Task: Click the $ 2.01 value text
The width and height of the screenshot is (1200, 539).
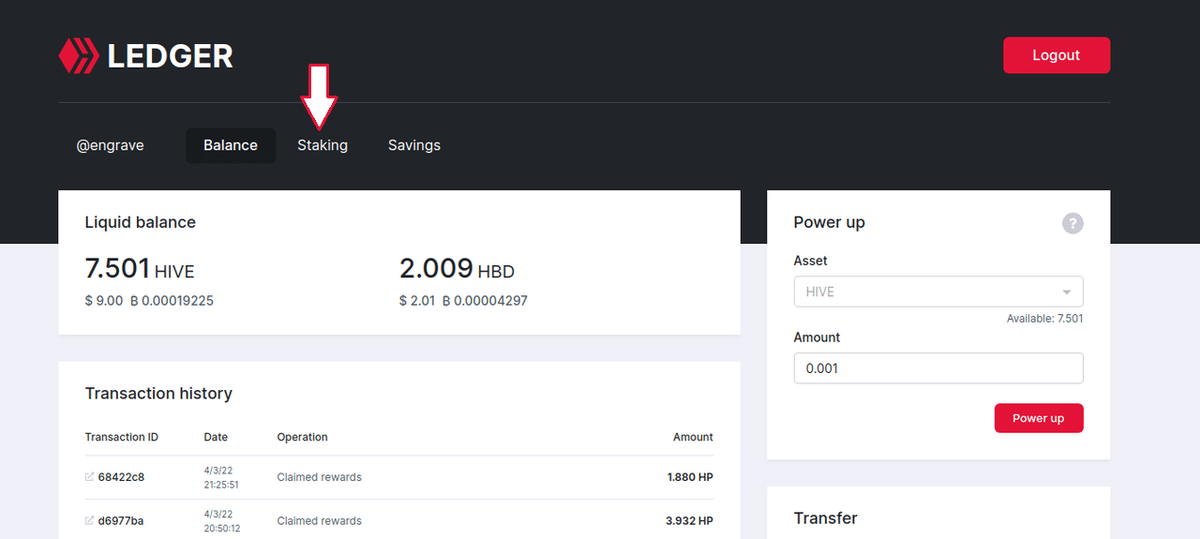Action: click(x=418, y=301)
